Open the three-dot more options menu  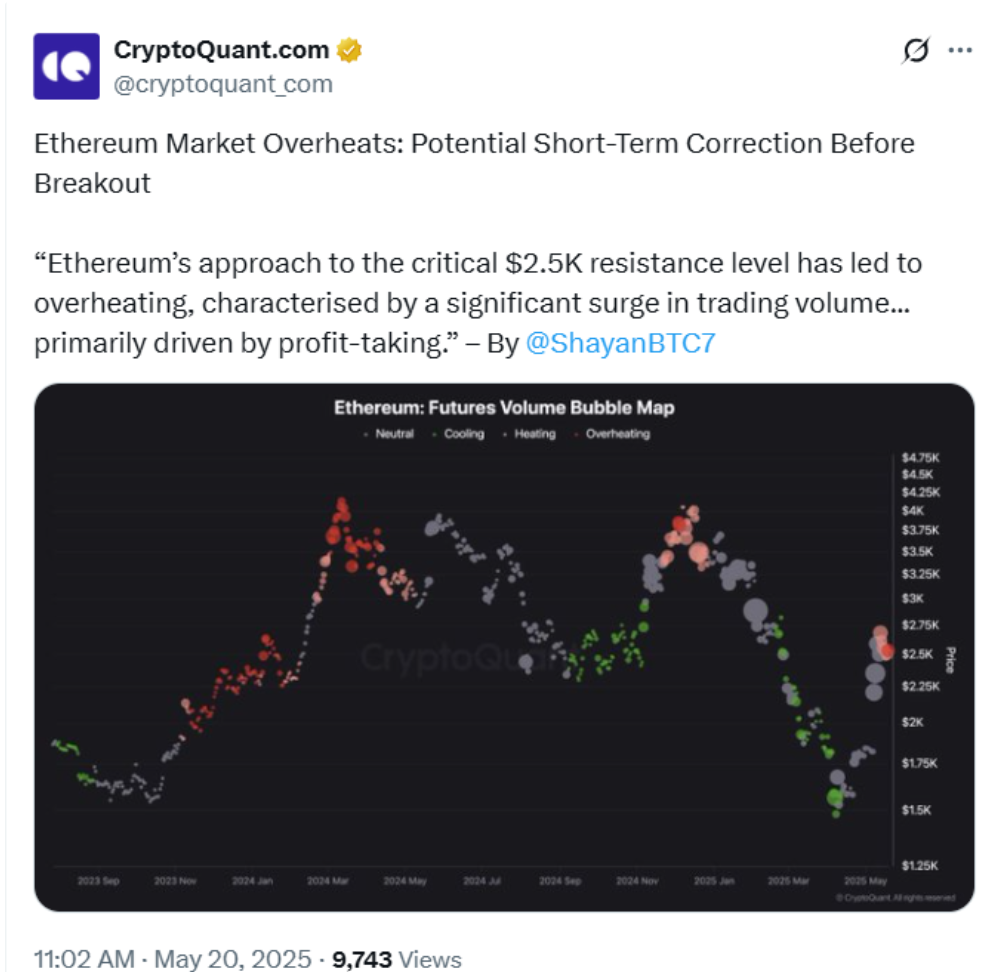[960, 50]
